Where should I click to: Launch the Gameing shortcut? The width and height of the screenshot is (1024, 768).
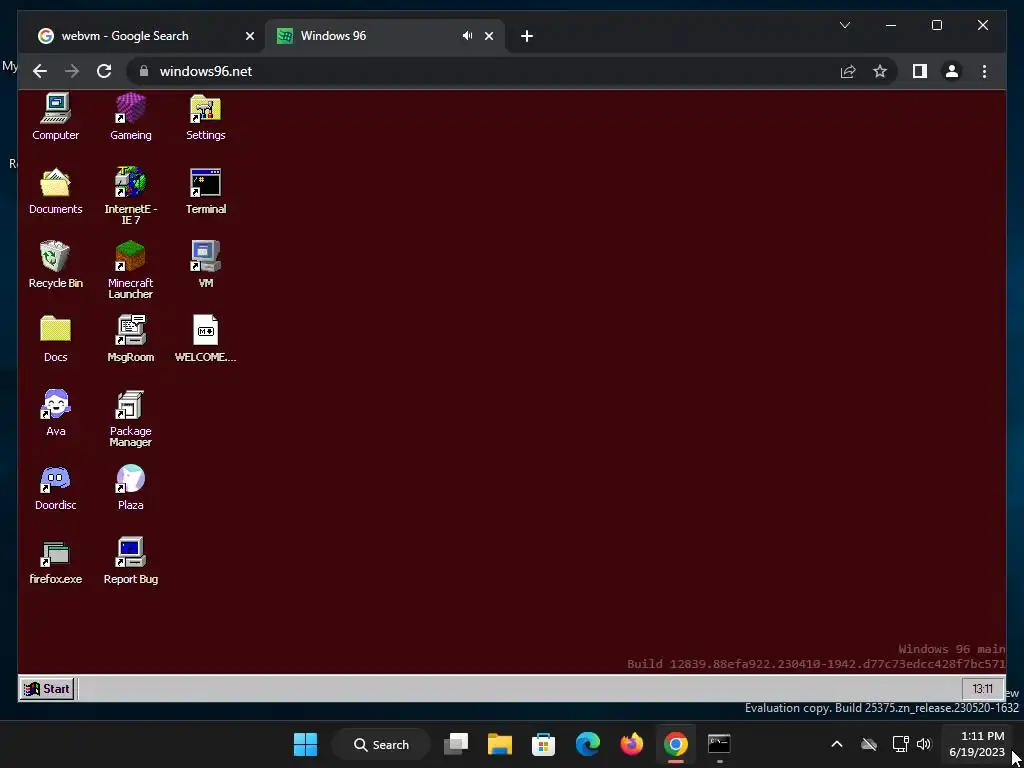131,117
